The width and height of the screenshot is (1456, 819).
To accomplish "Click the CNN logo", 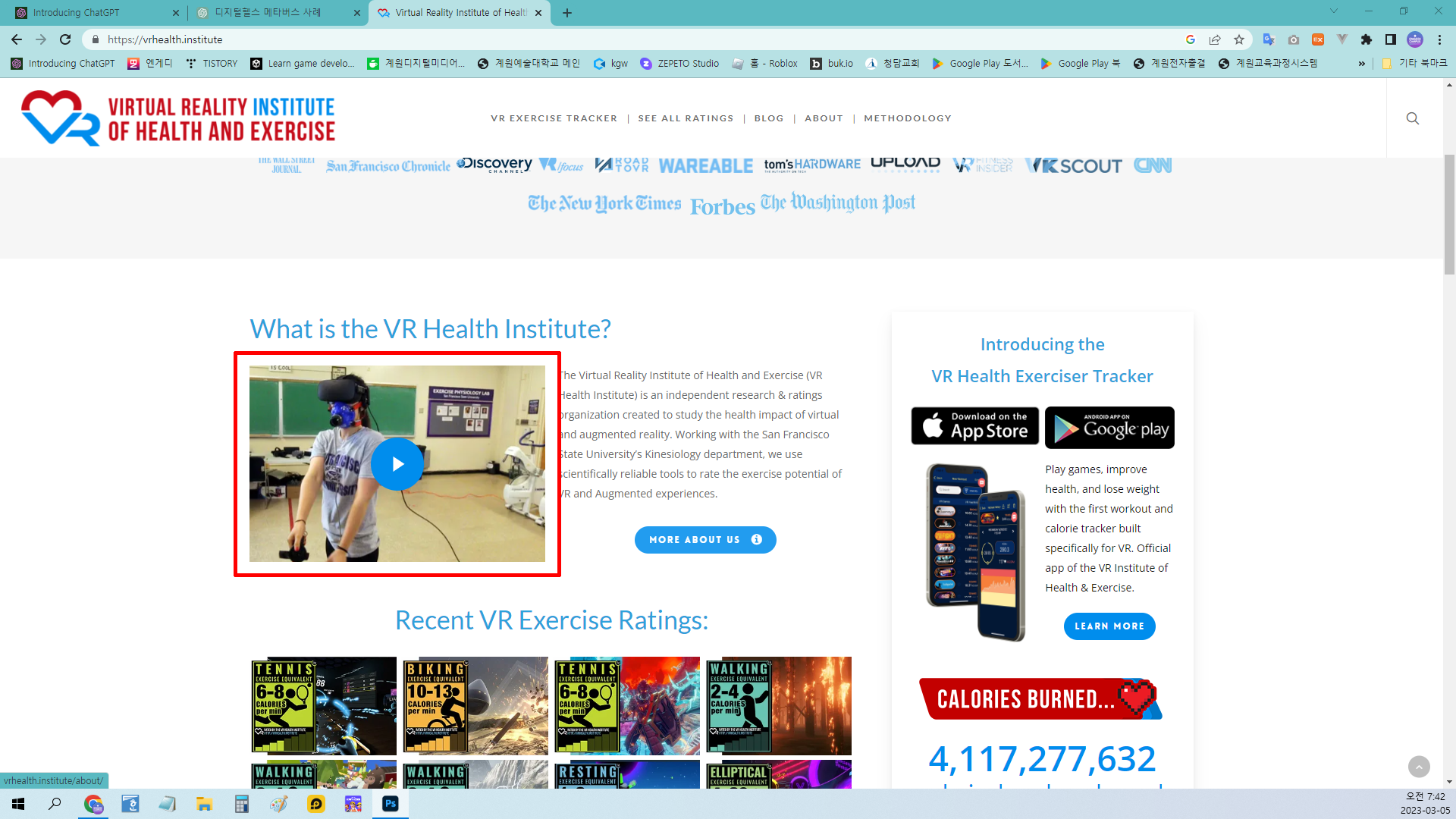I will (x=1153, y=165).
